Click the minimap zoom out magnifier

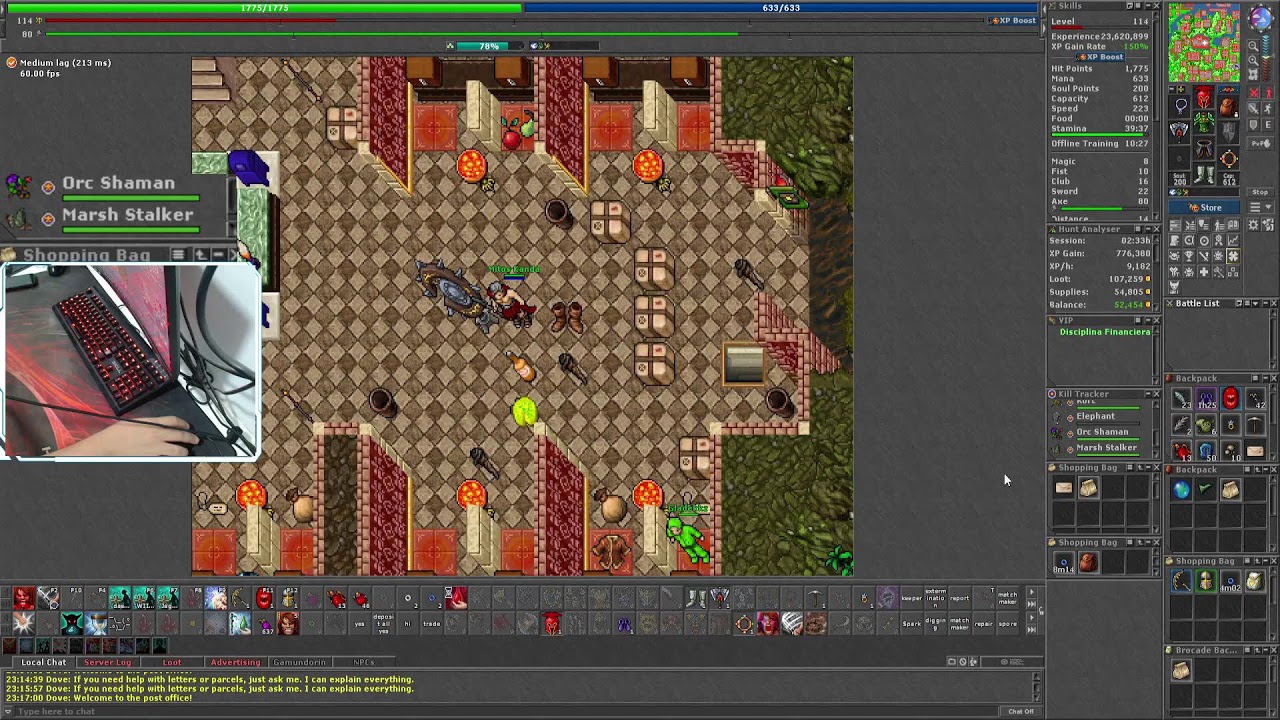pos(1253,46)
